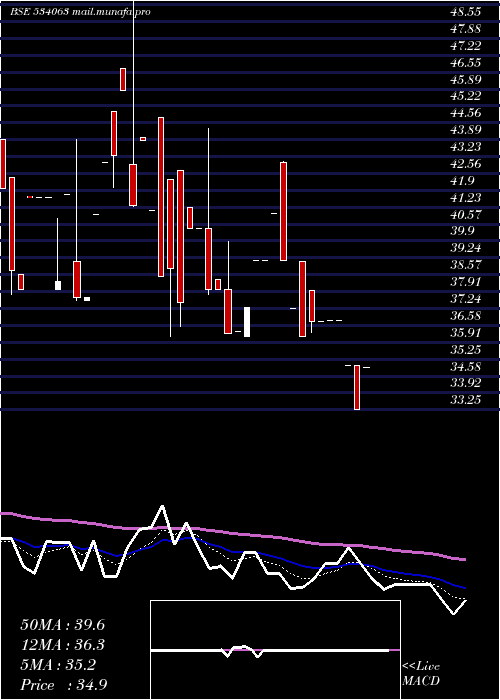Screen dimensions: 500x700
Task: Select the 50MA : 39.6 readout
Action: pyautogui.click(x=62, y=625)
